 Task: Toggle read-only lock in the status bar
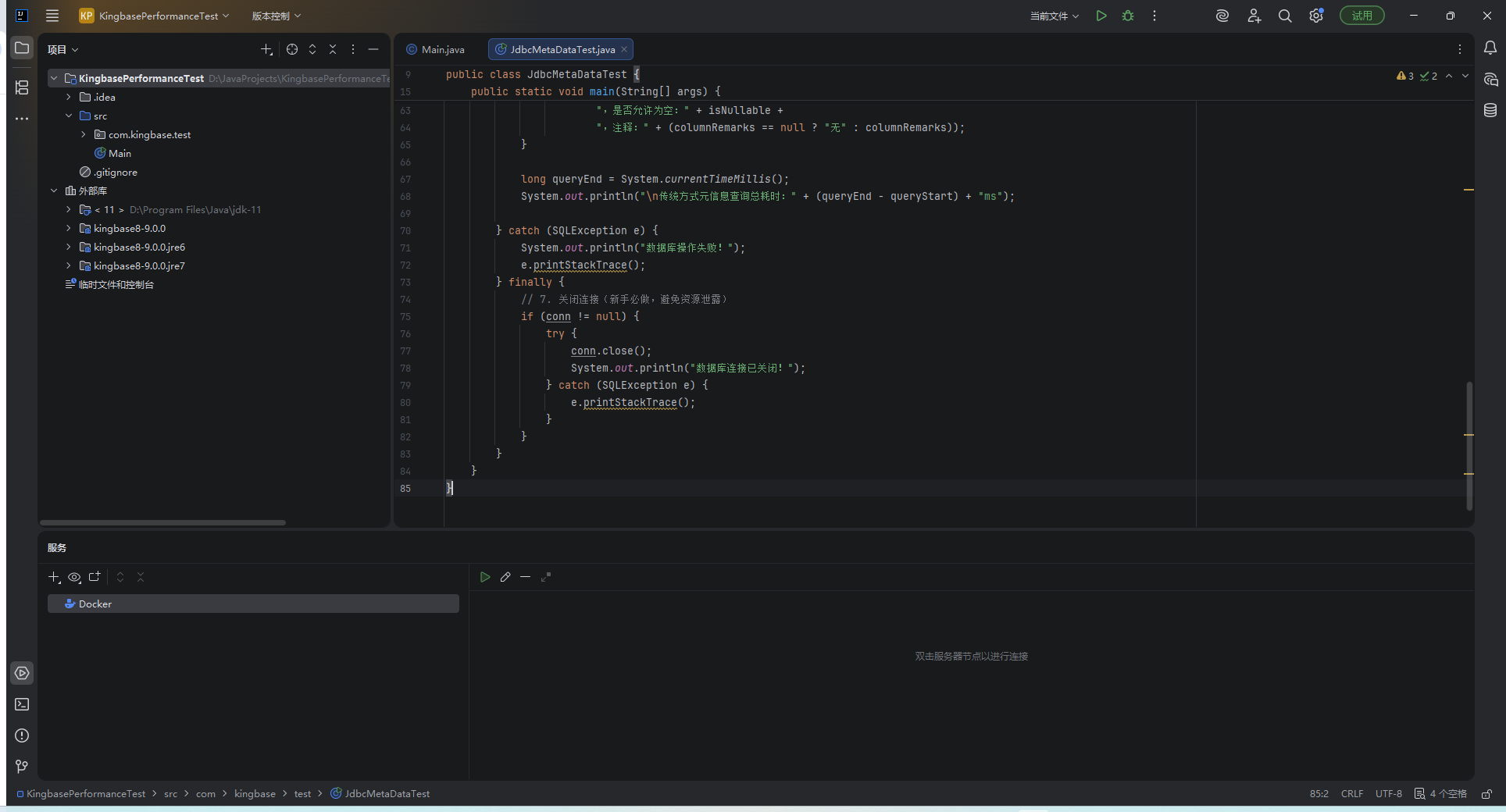pos(1486,794)
